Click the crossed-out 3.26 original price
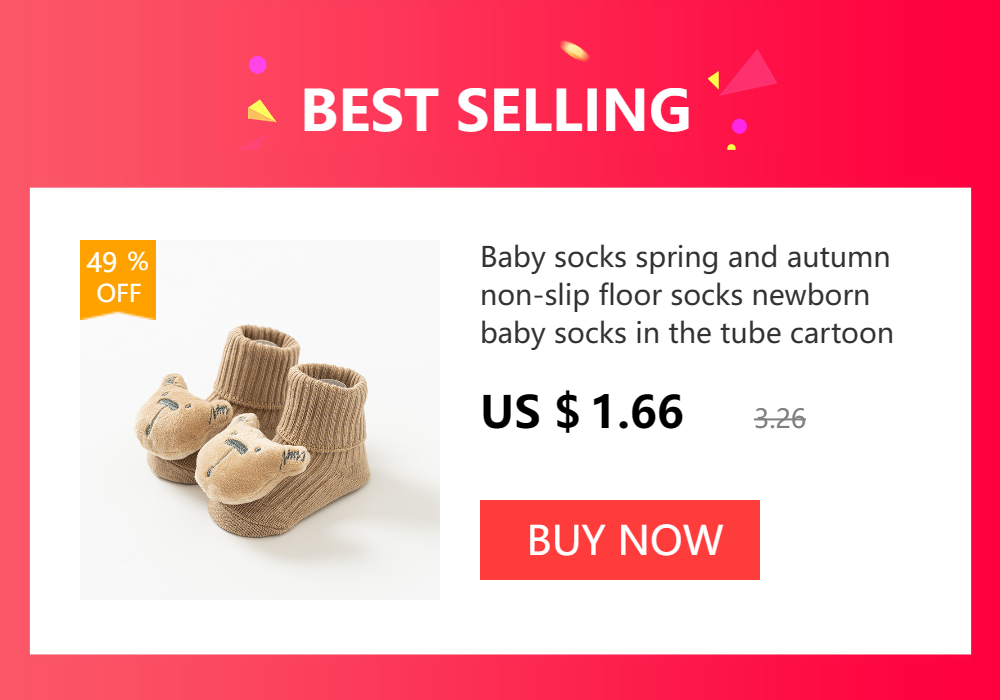This screenshot has width=1000, height=700. [779, 419]
